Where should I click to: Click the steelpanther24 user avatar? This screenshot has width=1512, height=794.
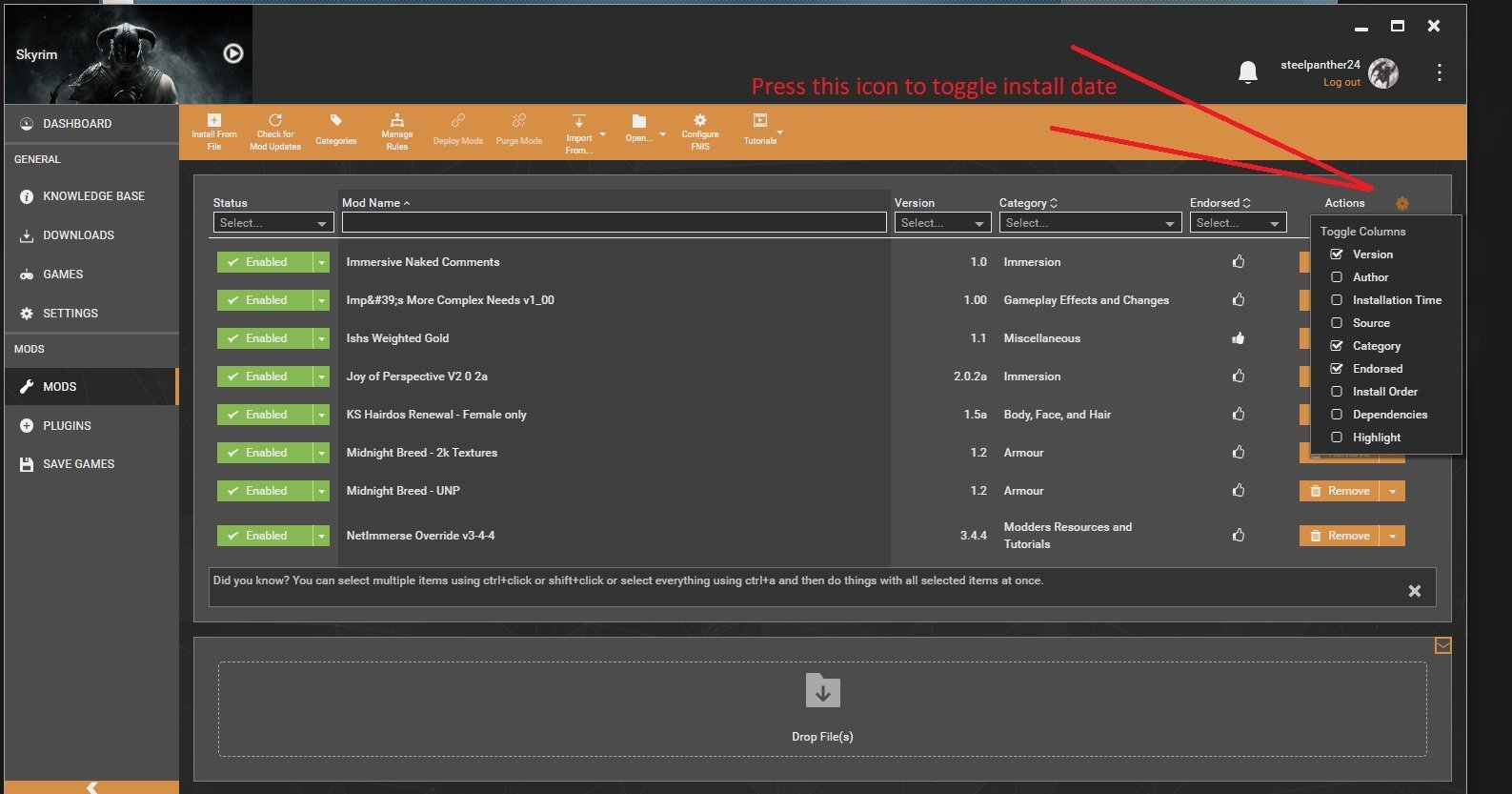(x=1383, y=72)
